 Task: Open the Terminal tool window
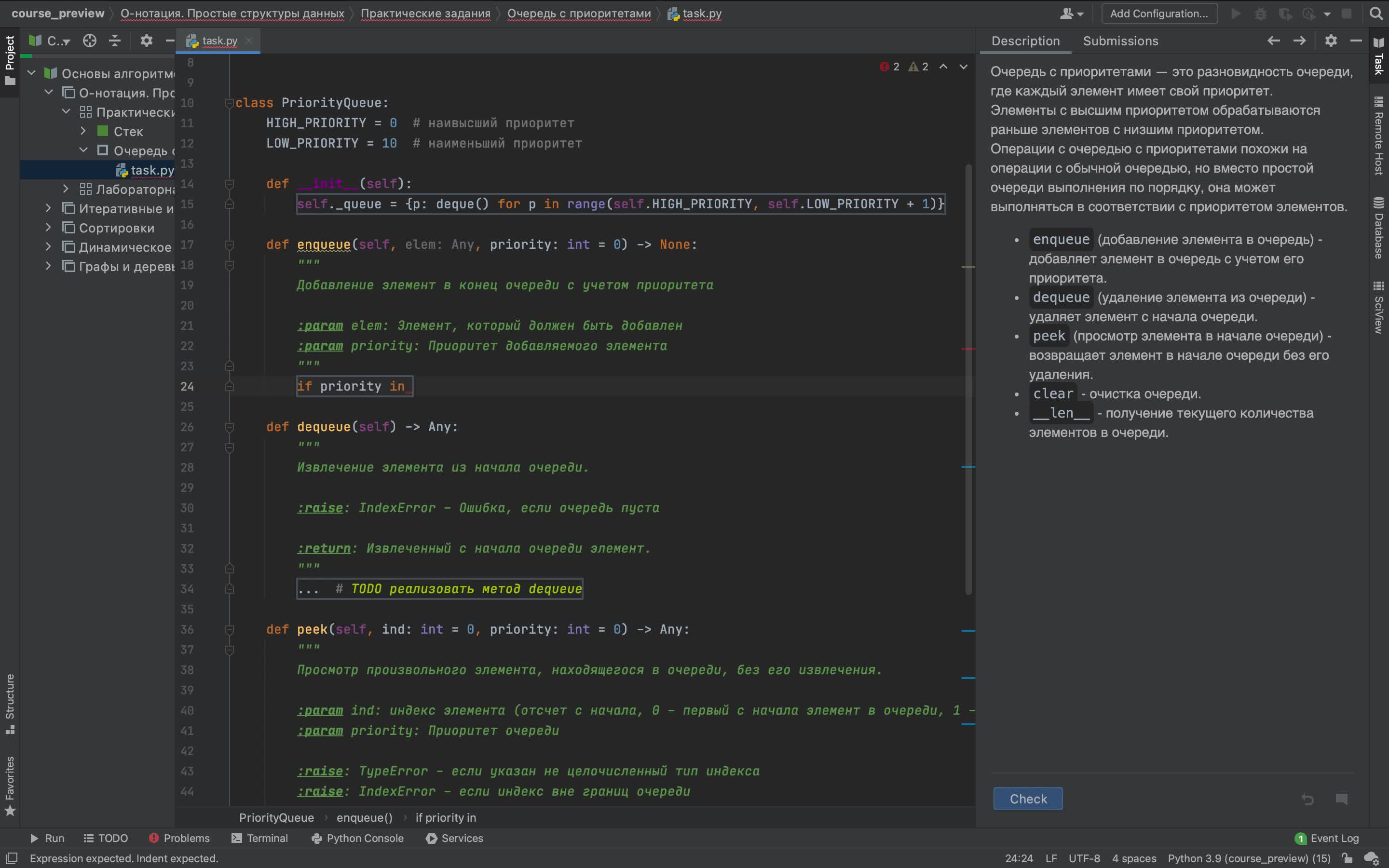(x=259, y=838)
